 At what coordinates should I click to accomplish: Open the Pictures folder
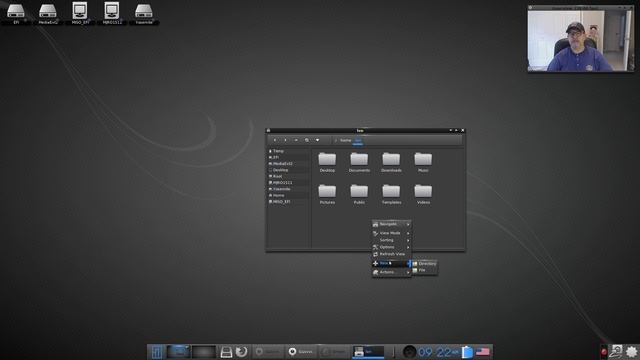[x=327, y=194]
